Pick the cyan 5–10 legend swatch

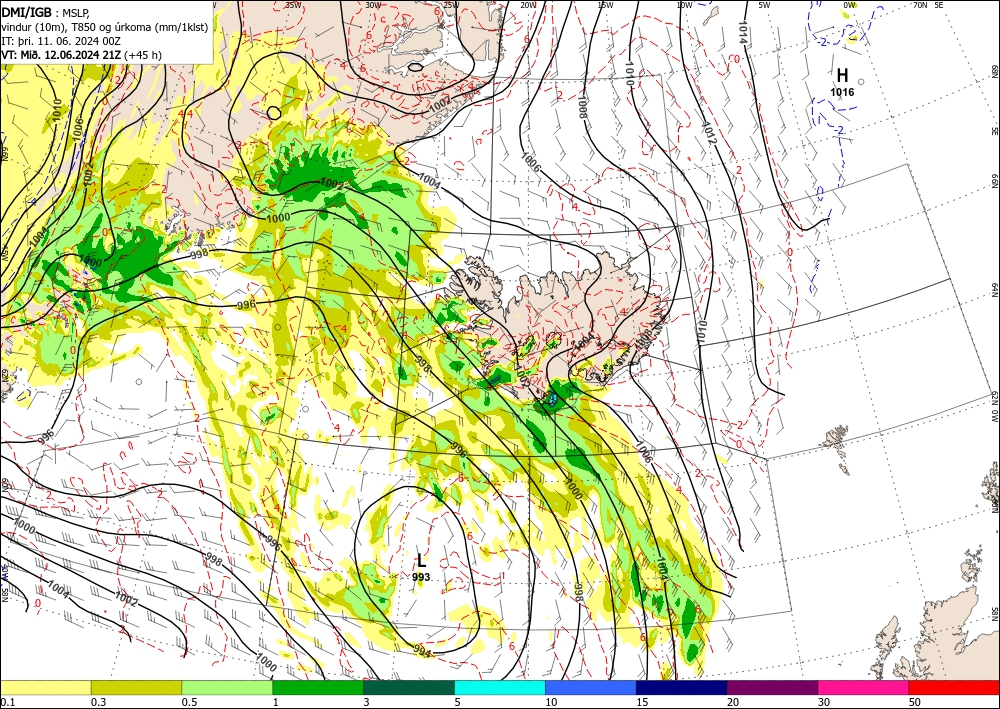pos(500,687)
